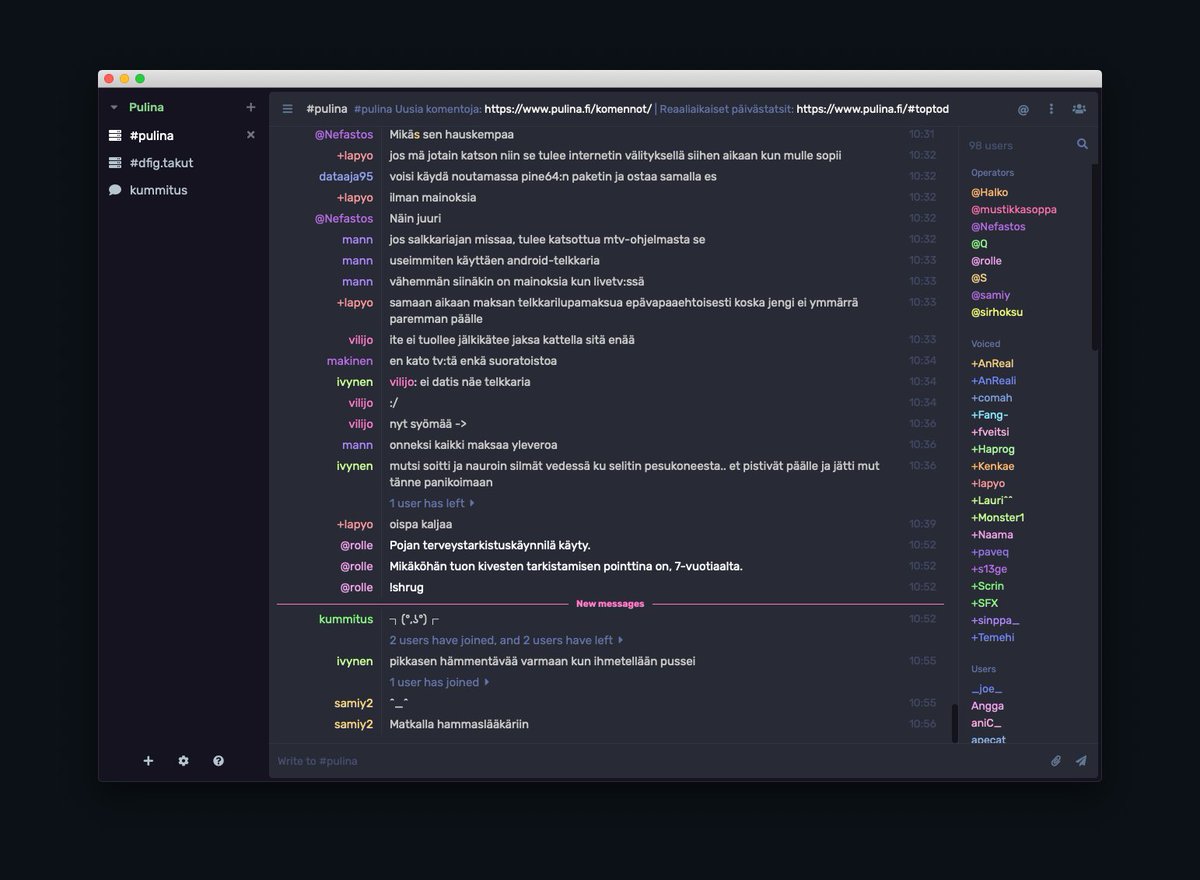Click the server icon beside #dfig.takut
Screen dimensions: 1200x880
(115, 163)
